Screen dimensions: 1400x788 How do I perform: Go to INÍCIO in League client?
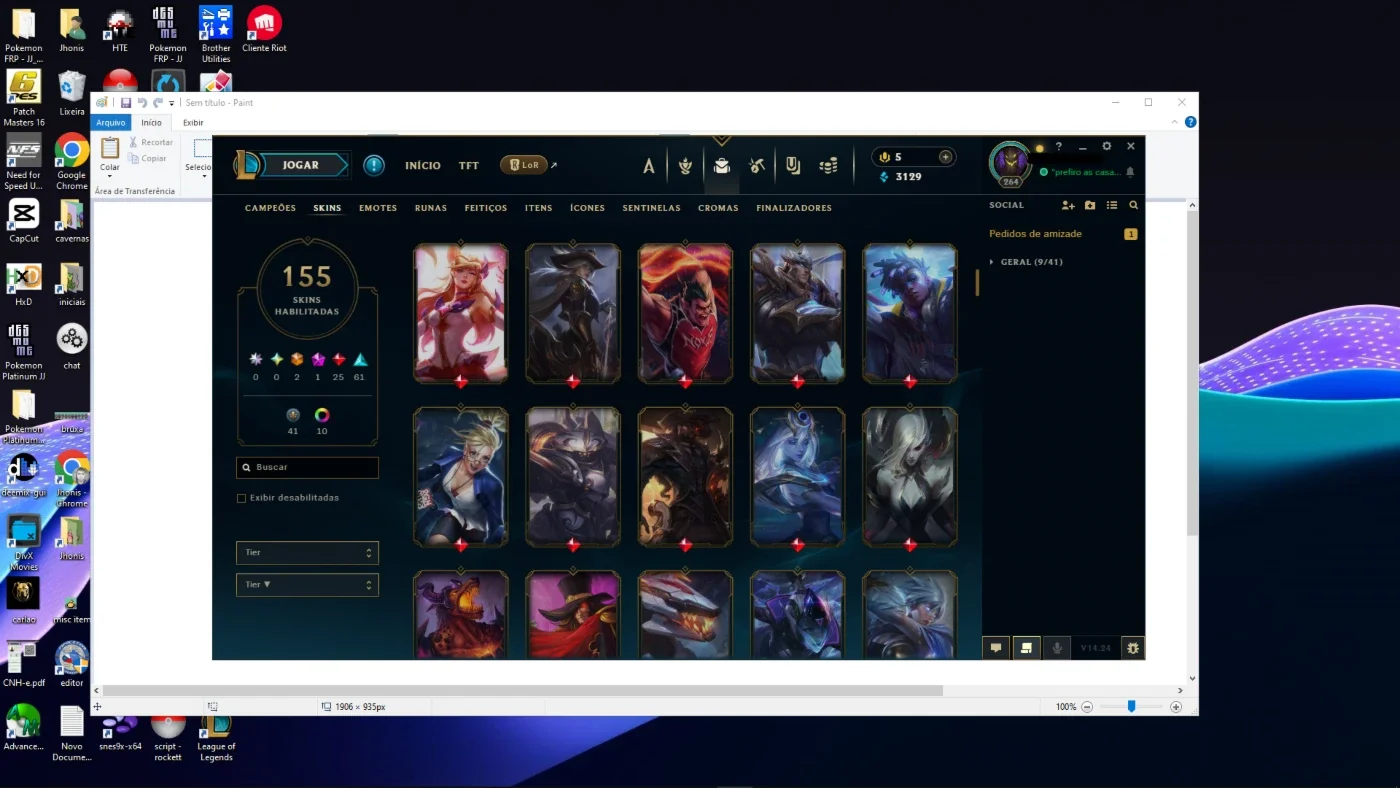(x=423, y=166)
